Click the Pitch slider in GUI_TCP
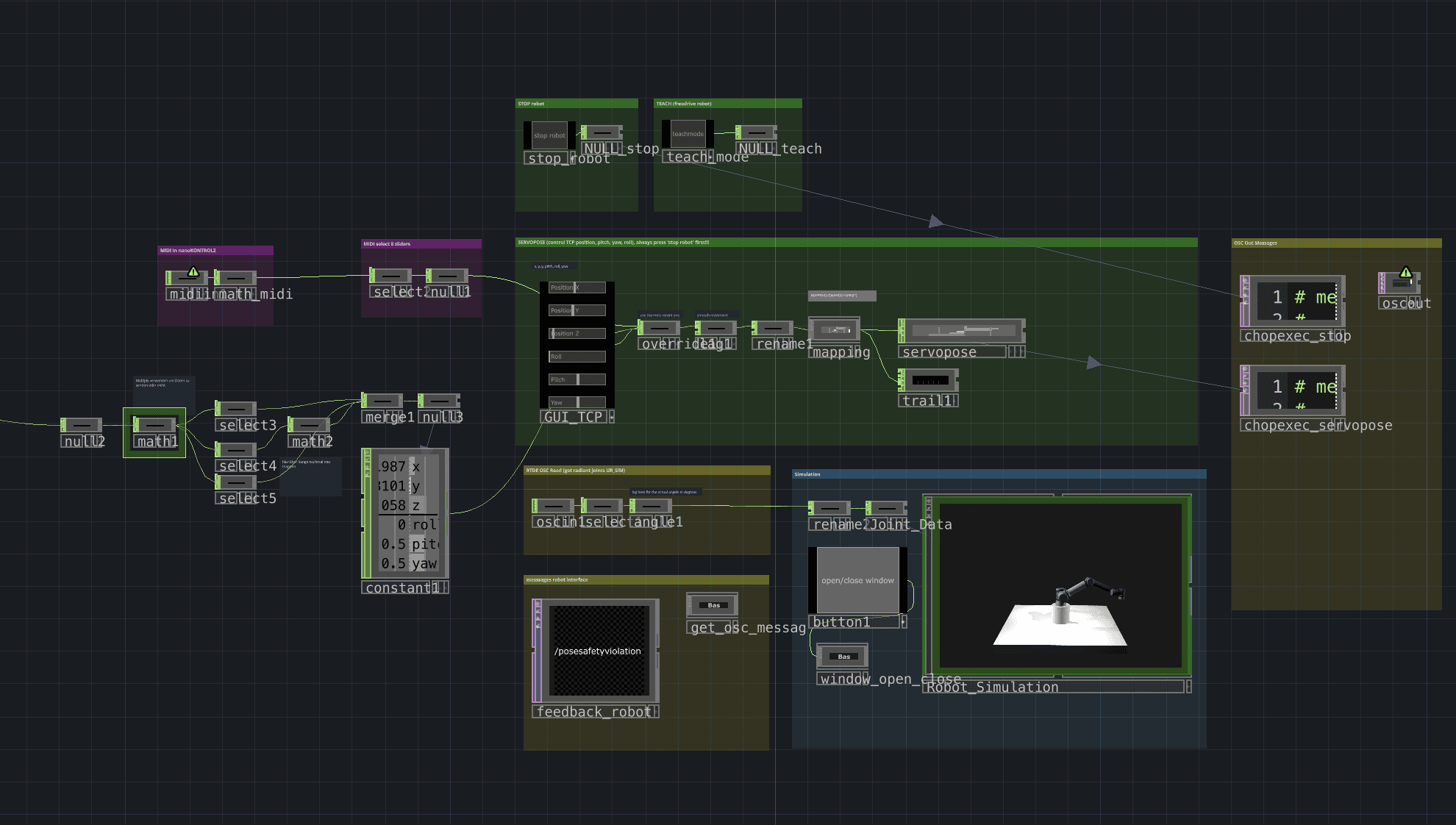Image resolution: width=1456 pixels, height=825 pixels. tap(577, 379)
